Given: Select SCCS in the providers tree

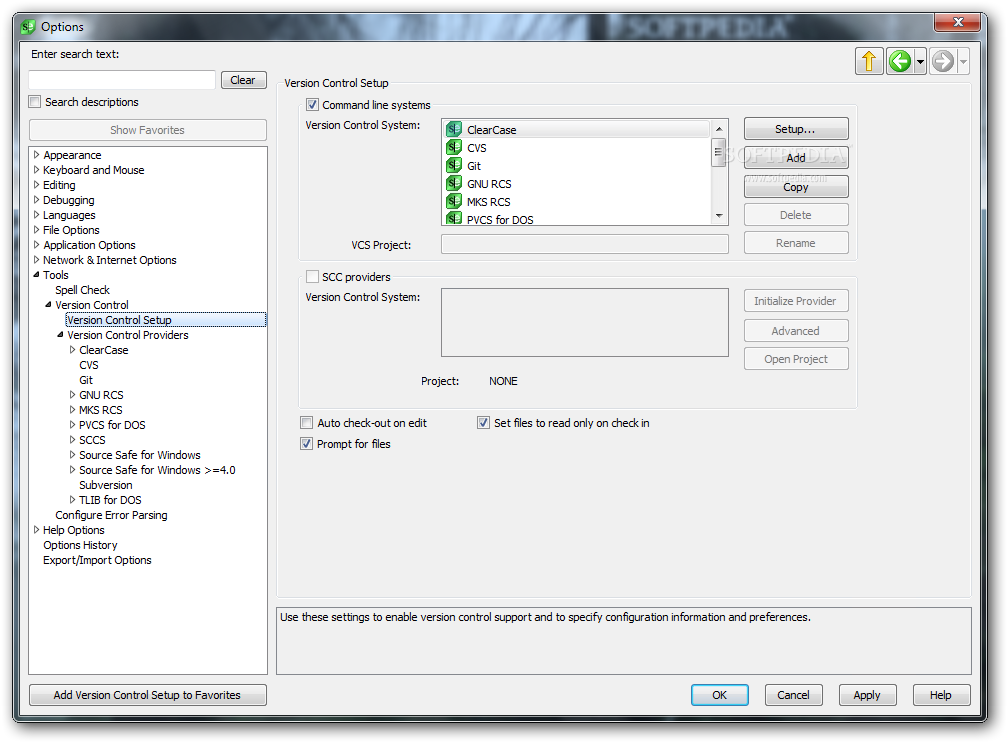Looking at the screenshot, I should coord(92,440).
